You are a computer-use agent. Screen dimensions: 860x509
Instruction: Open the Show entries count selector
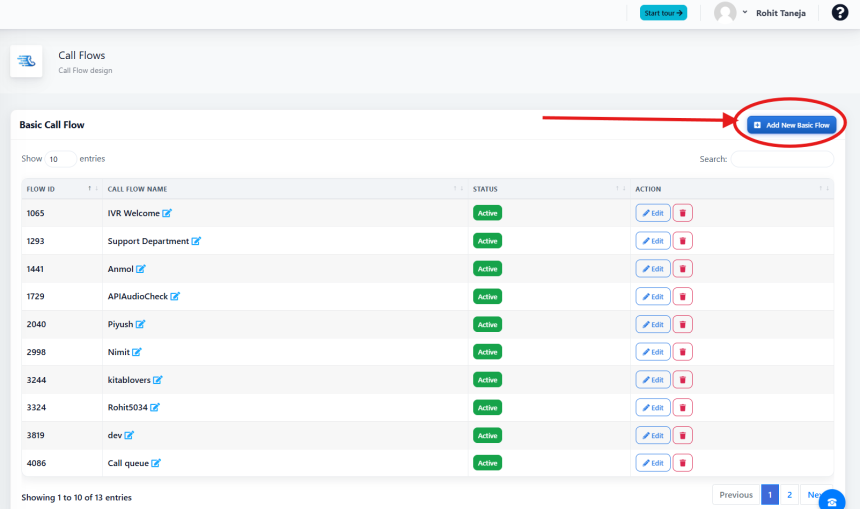coord(60,159)
